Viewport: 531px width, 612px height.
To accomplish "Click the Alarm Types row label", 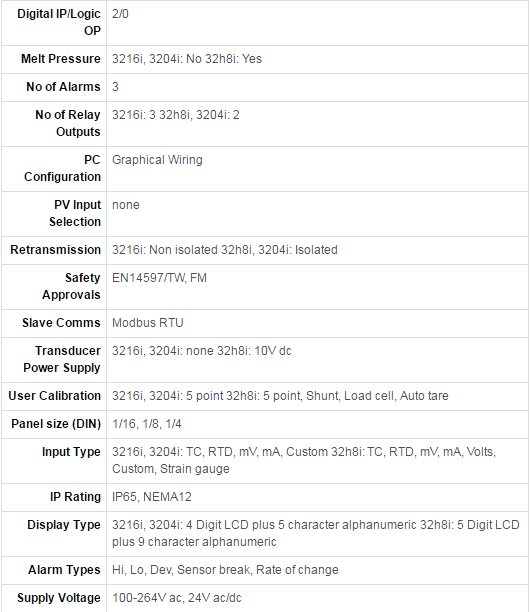I will click(64, 570).
